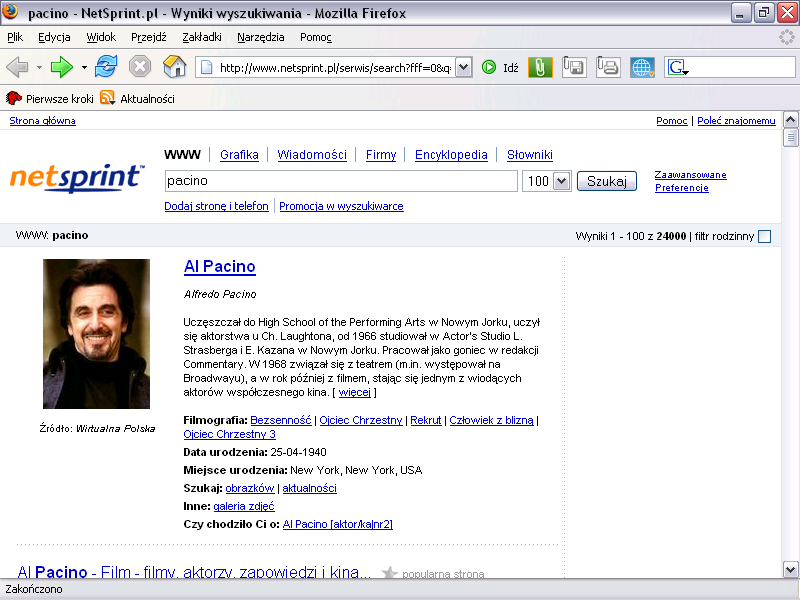The width and height of the screenshot is (800, 600).
Task: Click the green paperclip toolbar icon
Action: (540, 67)
